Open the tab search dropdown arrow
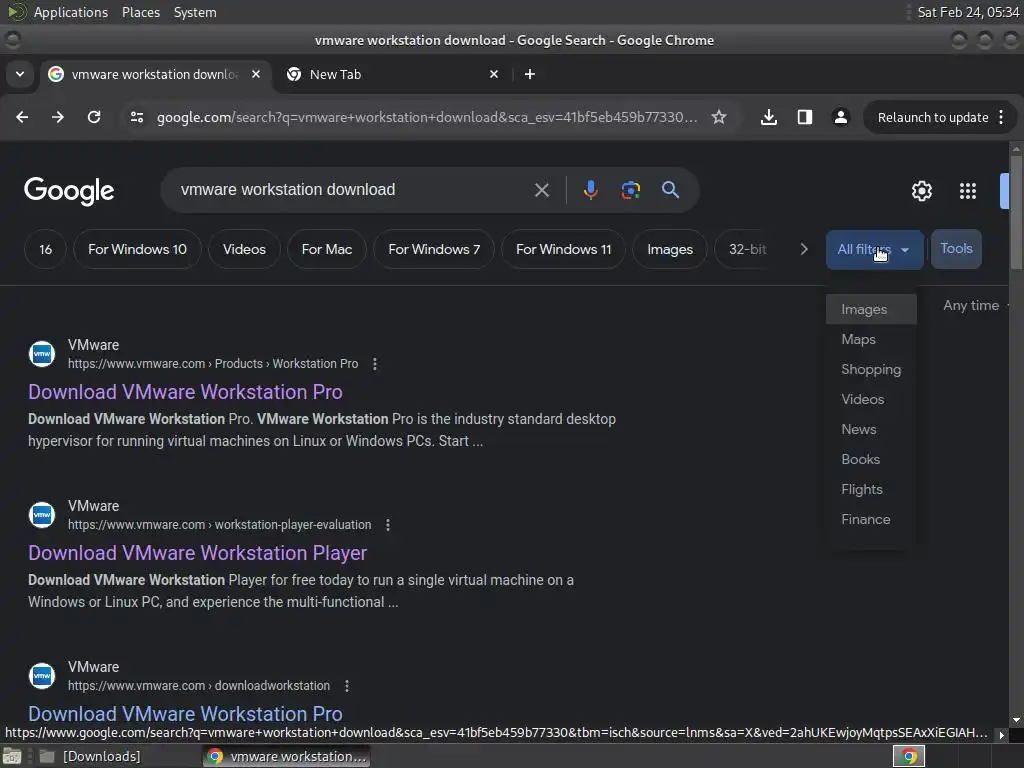Image resolution: width=1024 pixels, height=768 pixels. coord(20,74)
